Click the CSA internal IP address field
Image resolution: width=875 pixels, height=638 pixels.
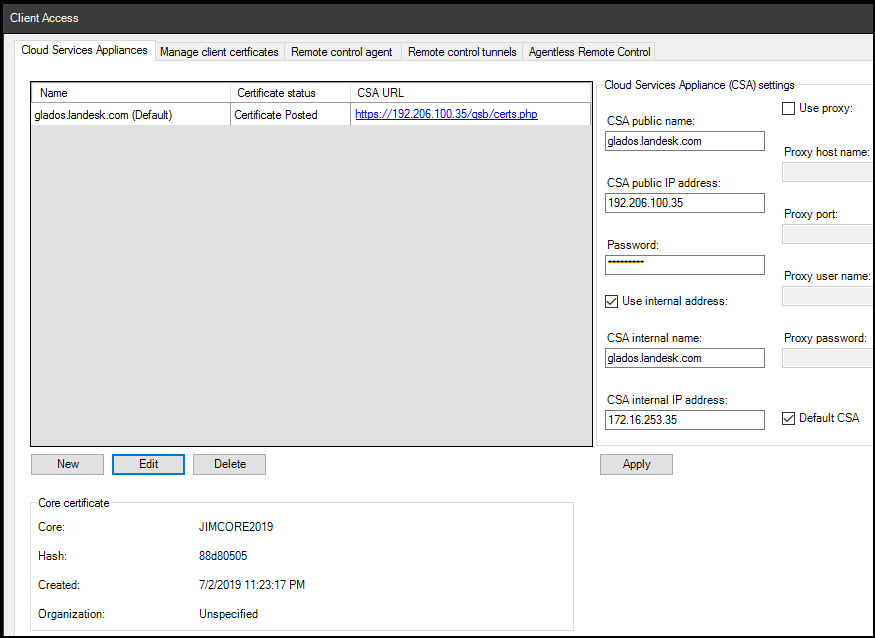pos(685,420)
